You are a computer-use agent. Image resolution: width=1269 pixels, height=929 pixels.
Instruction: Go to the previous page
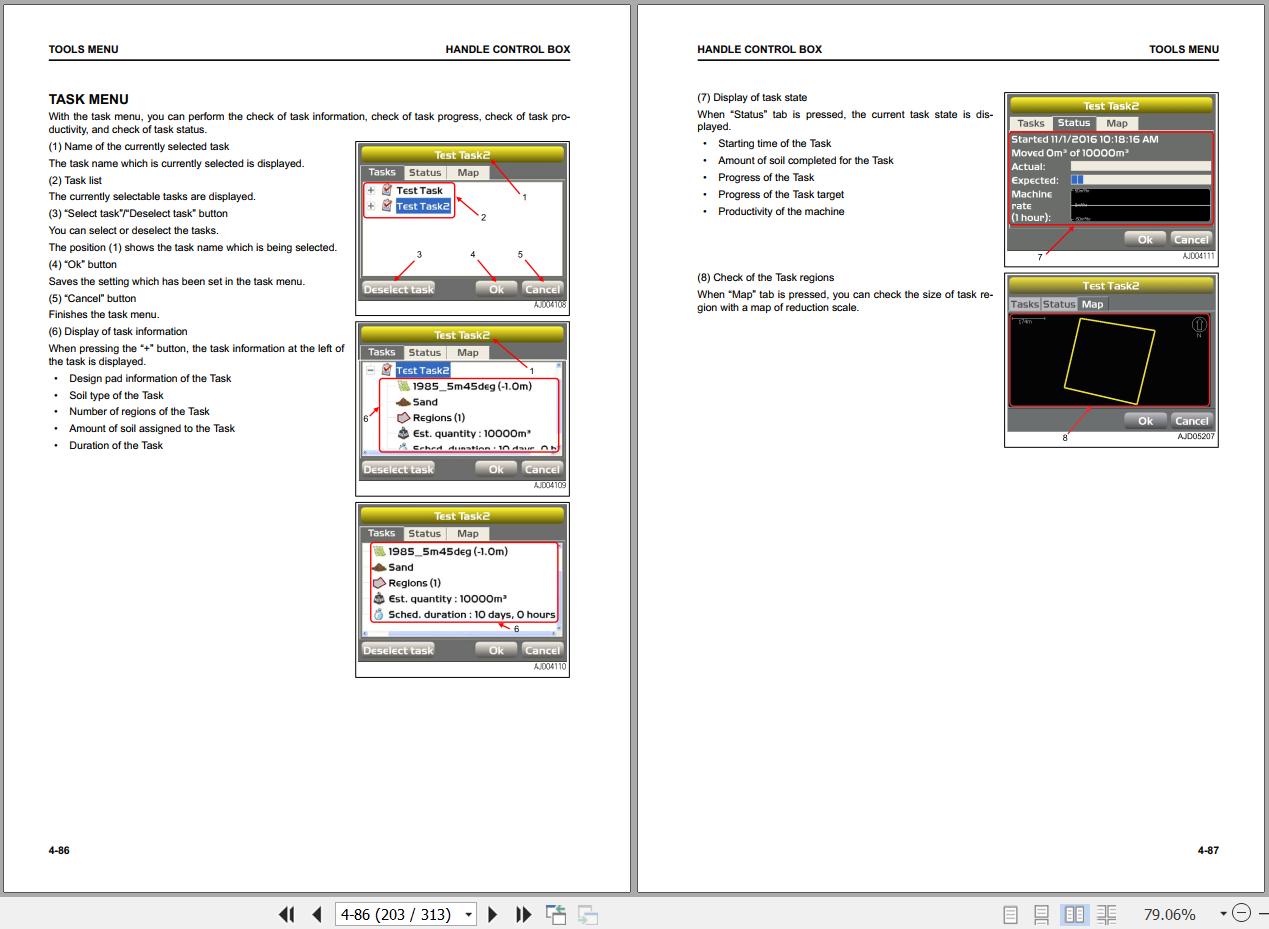coord(317,914)
